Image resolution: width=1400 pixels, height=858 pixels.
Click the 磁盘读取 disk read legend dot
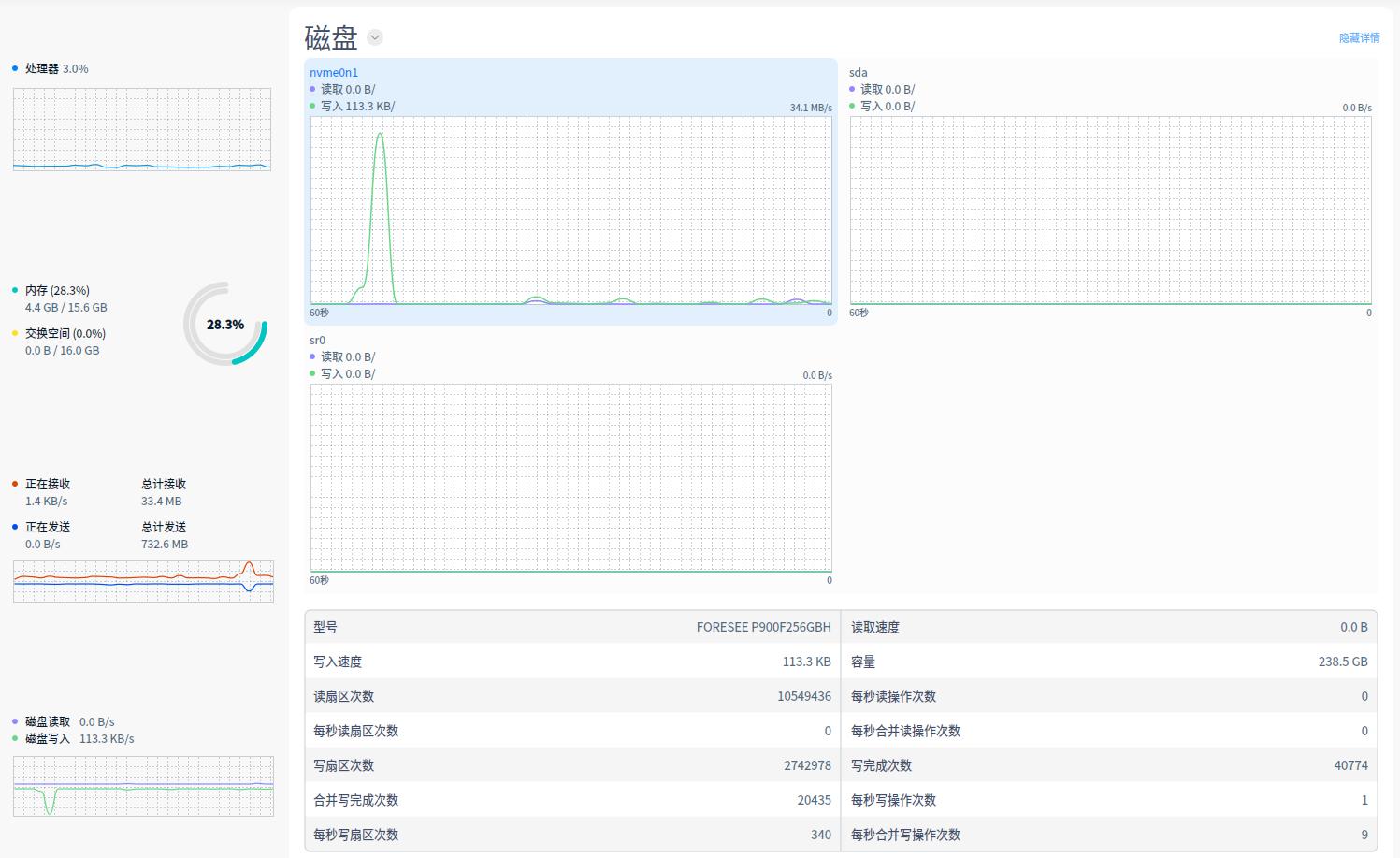coord(14,721)
